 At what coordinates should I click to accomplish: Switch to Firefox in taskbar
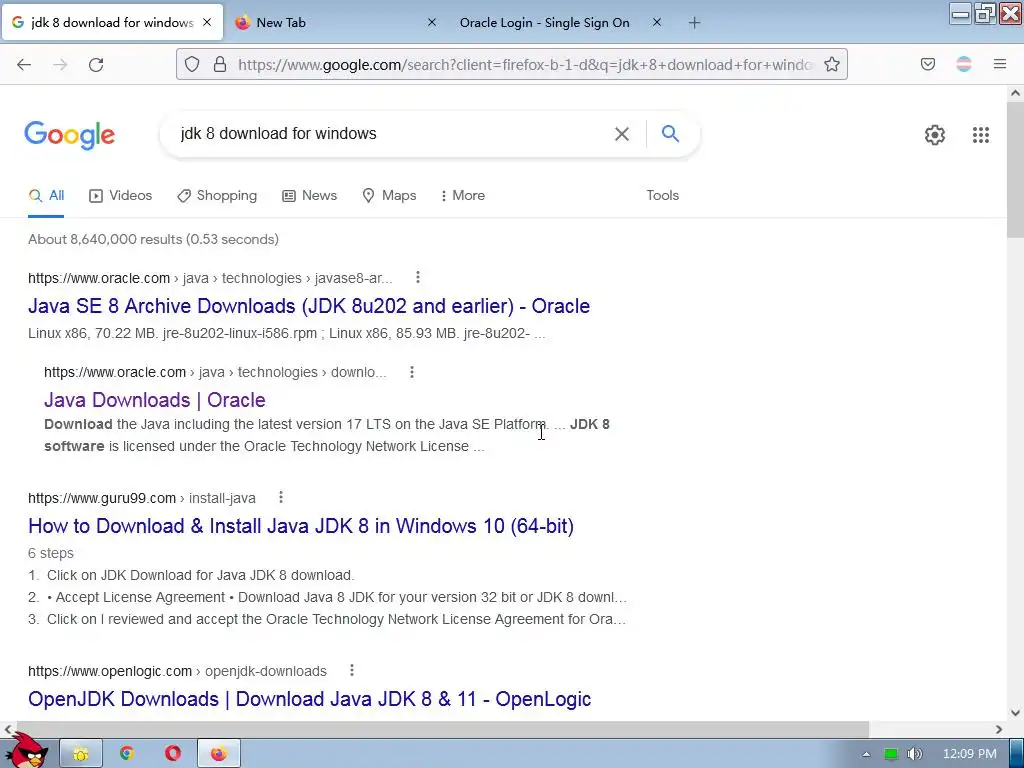pos(219,754)
